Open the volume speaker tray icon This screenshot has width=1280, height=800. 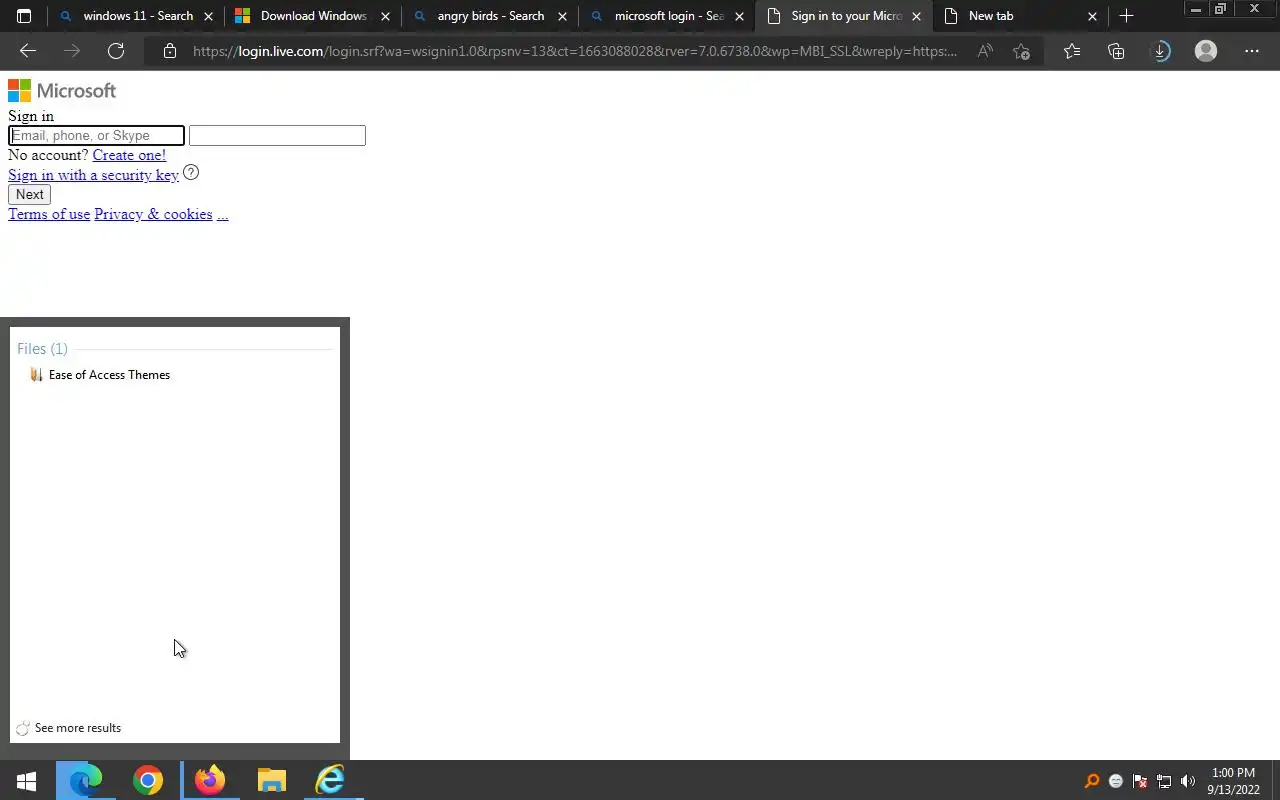[1188, 781]
